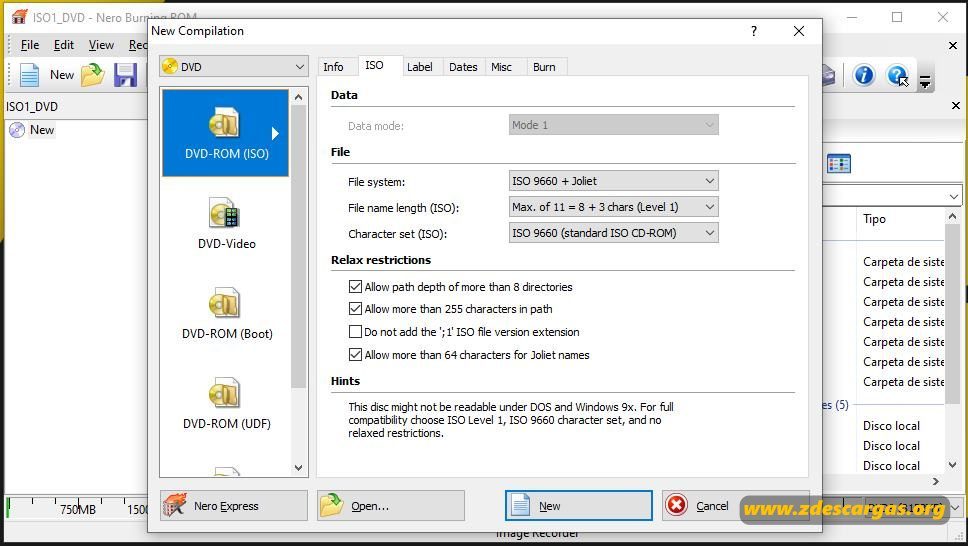Open the Misc tab

pyautogui.click(x=501, y=67)
